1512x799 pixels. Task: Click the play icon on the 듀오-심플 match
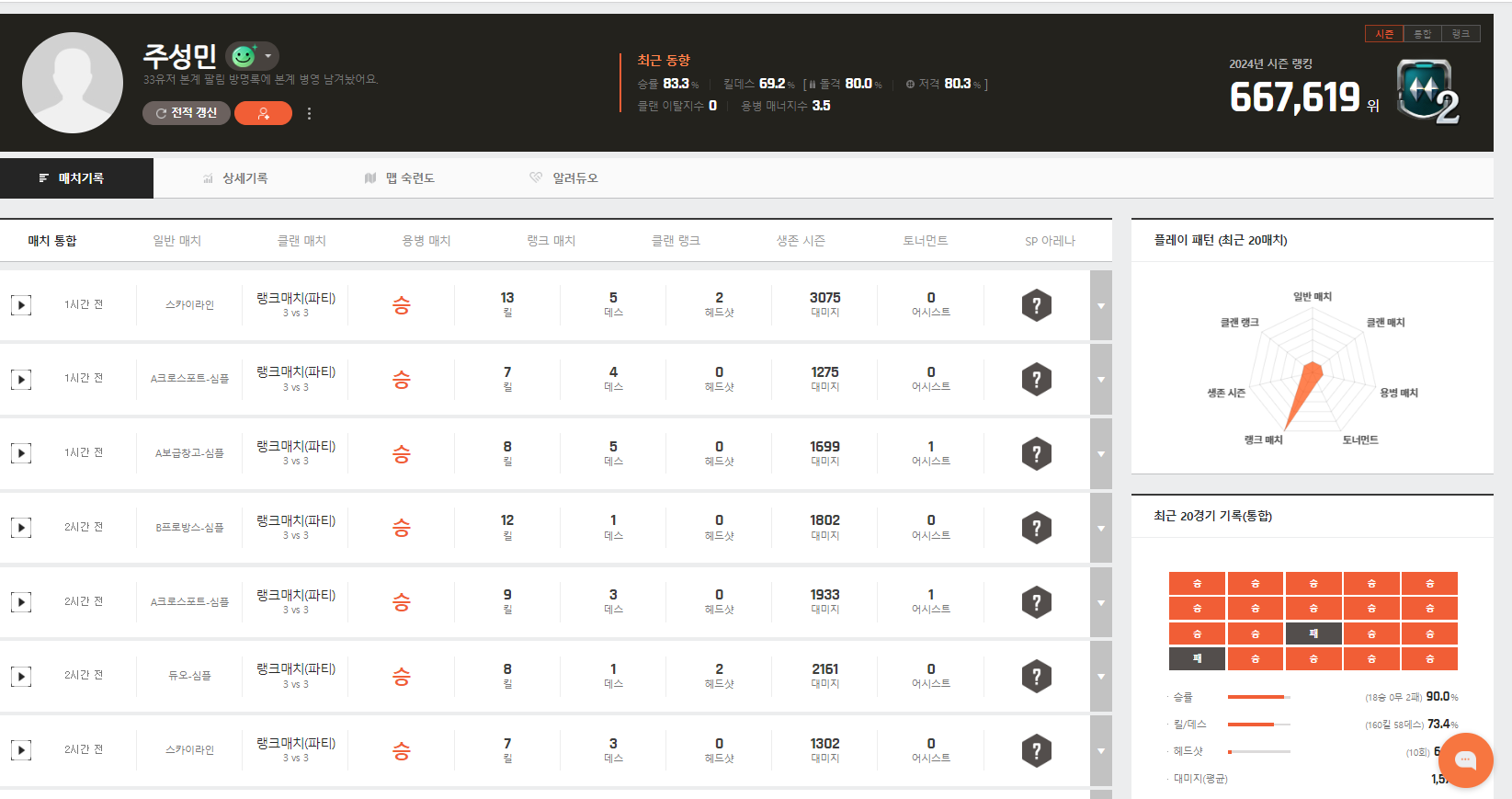click(x=21, y=677)
